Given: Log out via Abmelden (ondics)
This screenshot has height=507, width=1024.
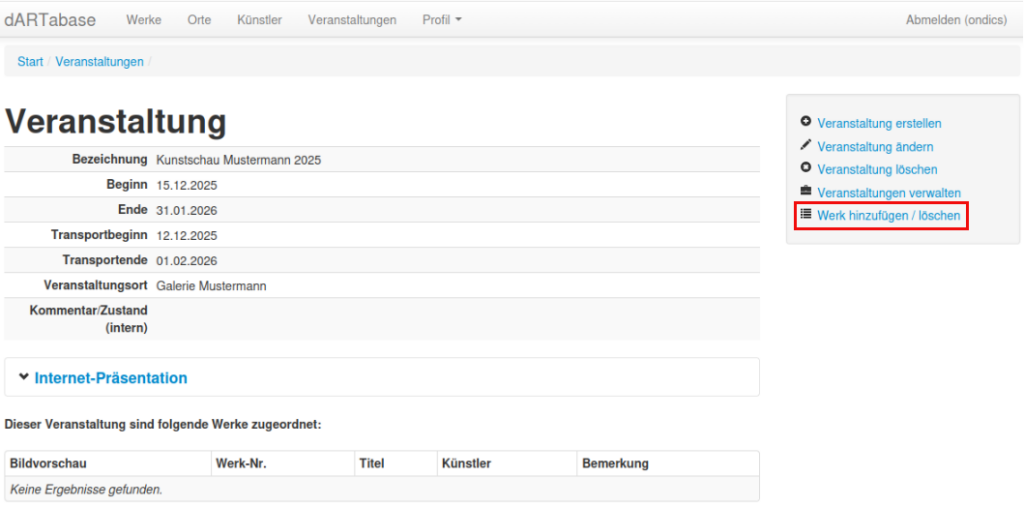Looking at the screenshot, I should 955,20.
